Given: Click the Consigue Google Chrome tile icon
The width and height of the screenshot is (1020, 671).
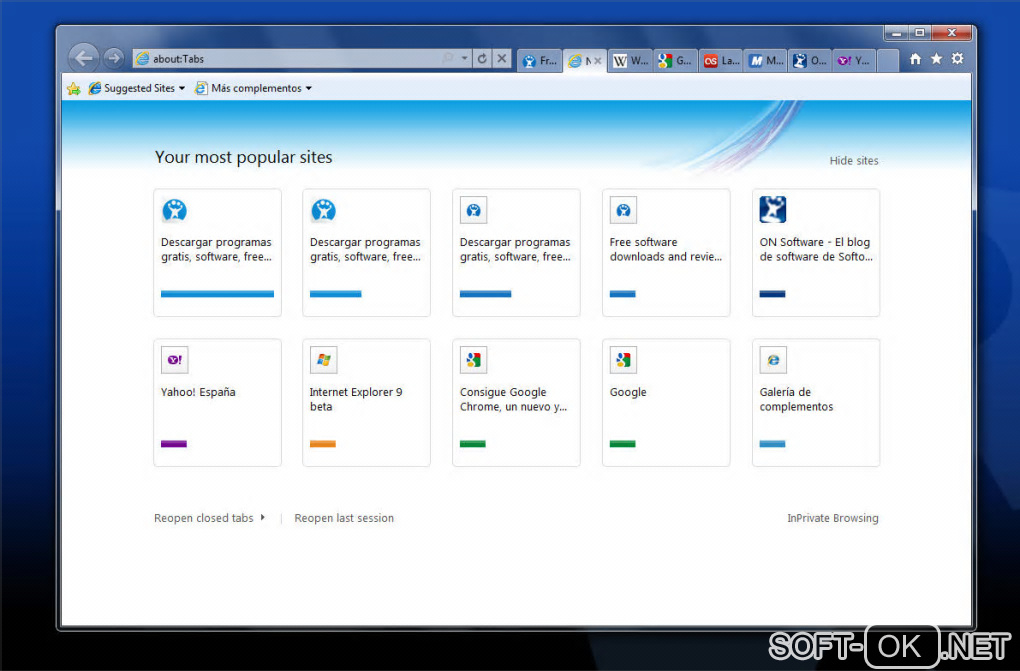Looking at the screenshot, I should pyautogui.click(x=474, y=360).
